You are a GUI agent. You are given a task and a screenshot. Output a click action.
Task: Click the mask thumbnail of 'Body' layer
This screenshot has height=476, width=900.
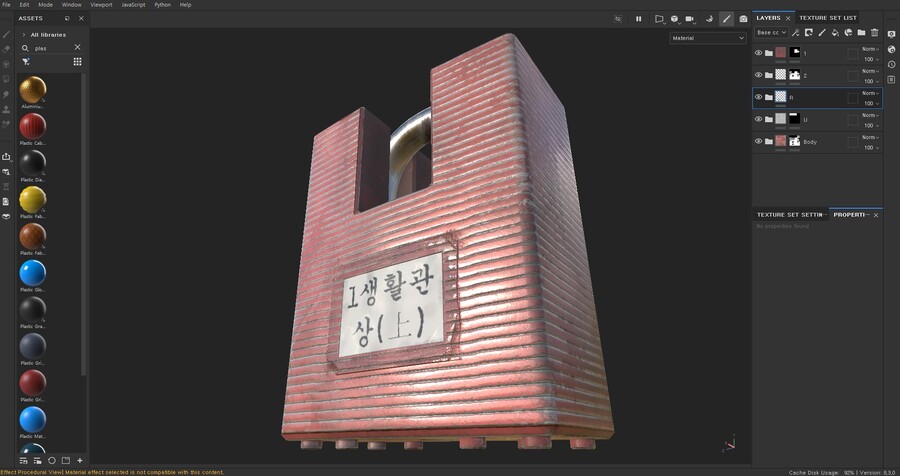tap(794, 141)
